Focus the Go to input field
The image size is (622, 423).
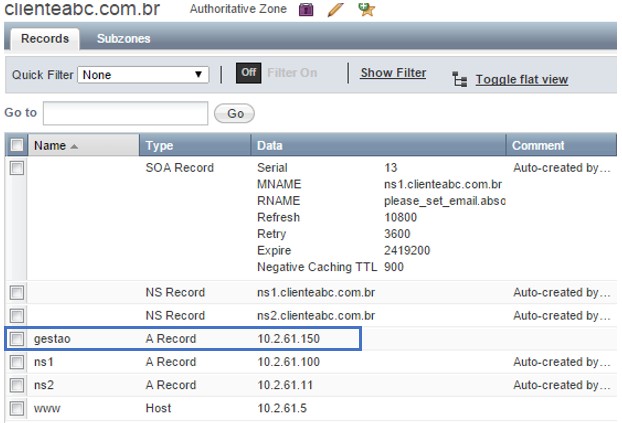click(125, 113)
